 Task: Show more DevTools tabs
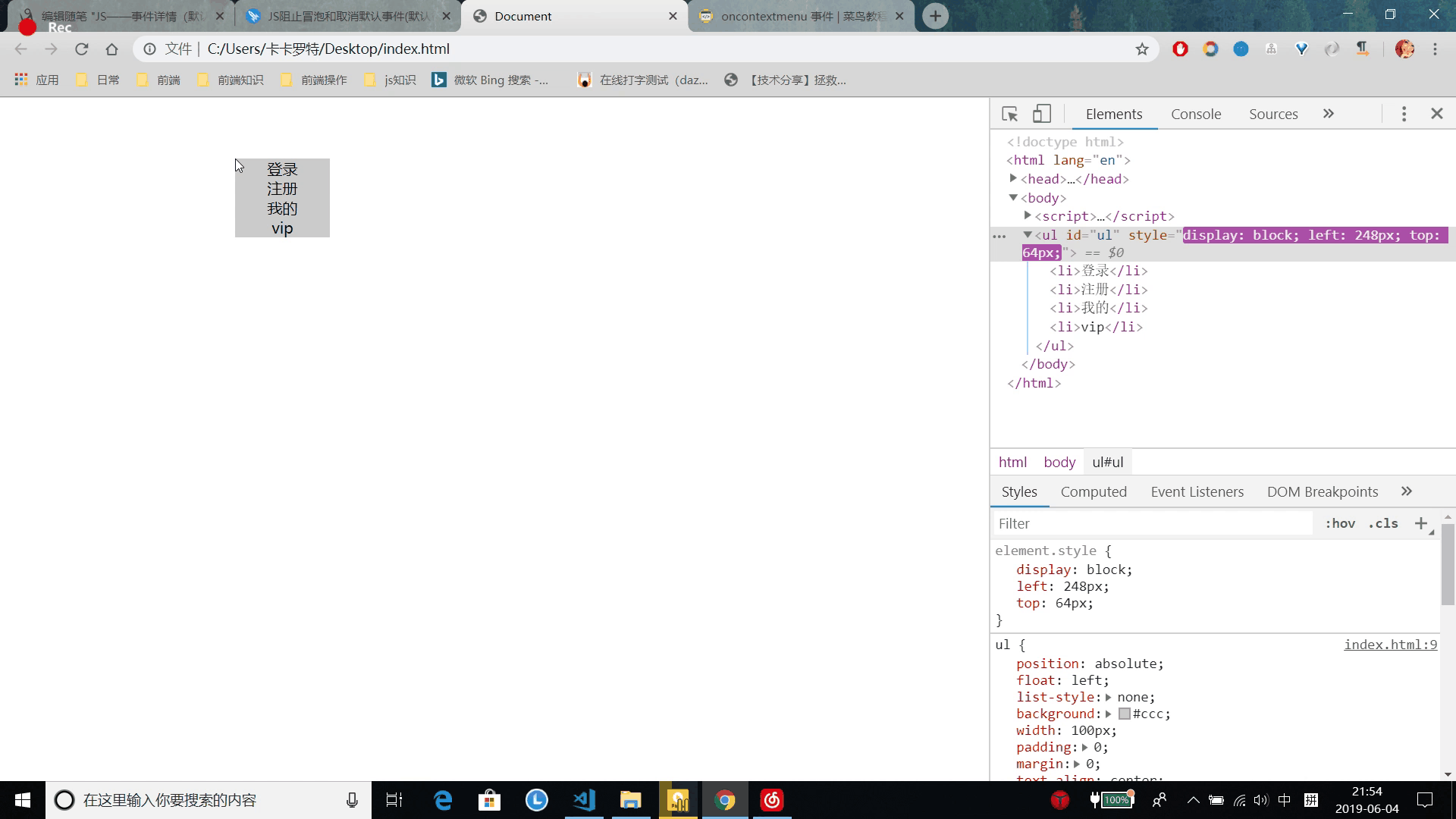pos(1329,114)
